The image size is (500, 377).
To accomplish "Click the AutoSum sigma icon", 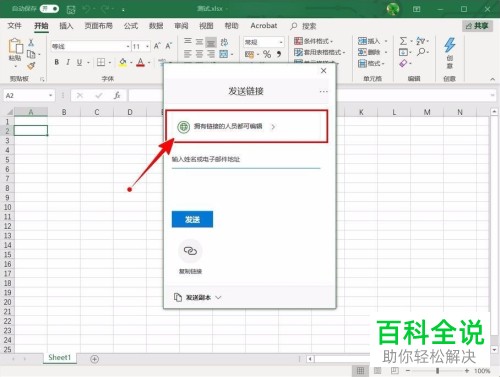I will point(403,41).
